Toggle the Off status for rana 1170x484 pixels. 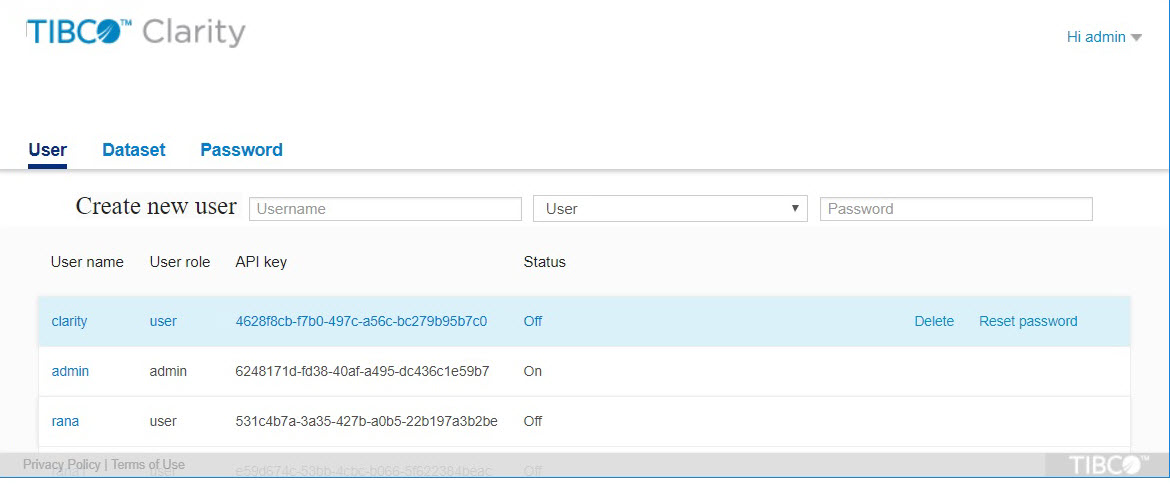[x=533, y=421]
